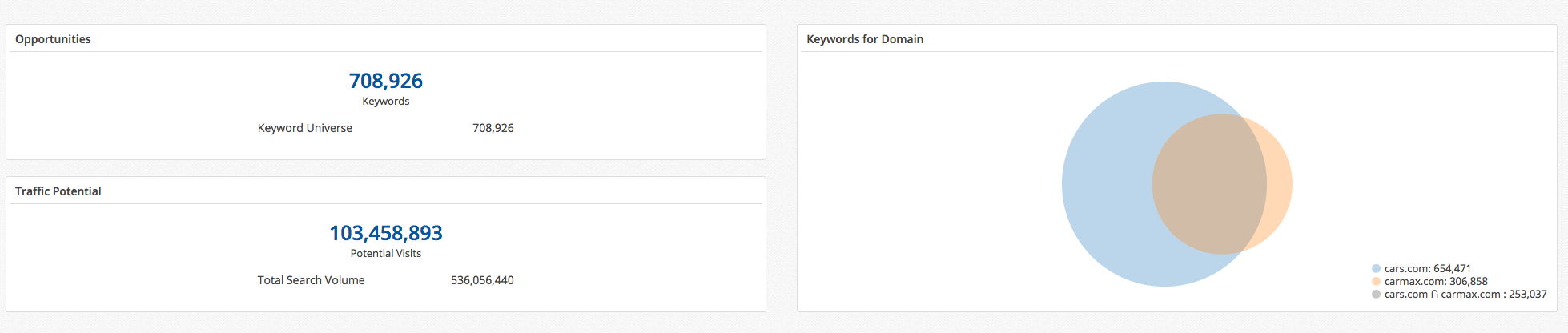This screenshot has height=333, width=1568.
Task: Click the 103,458,893 Potential Visits figure
Action: pos(386,233)
